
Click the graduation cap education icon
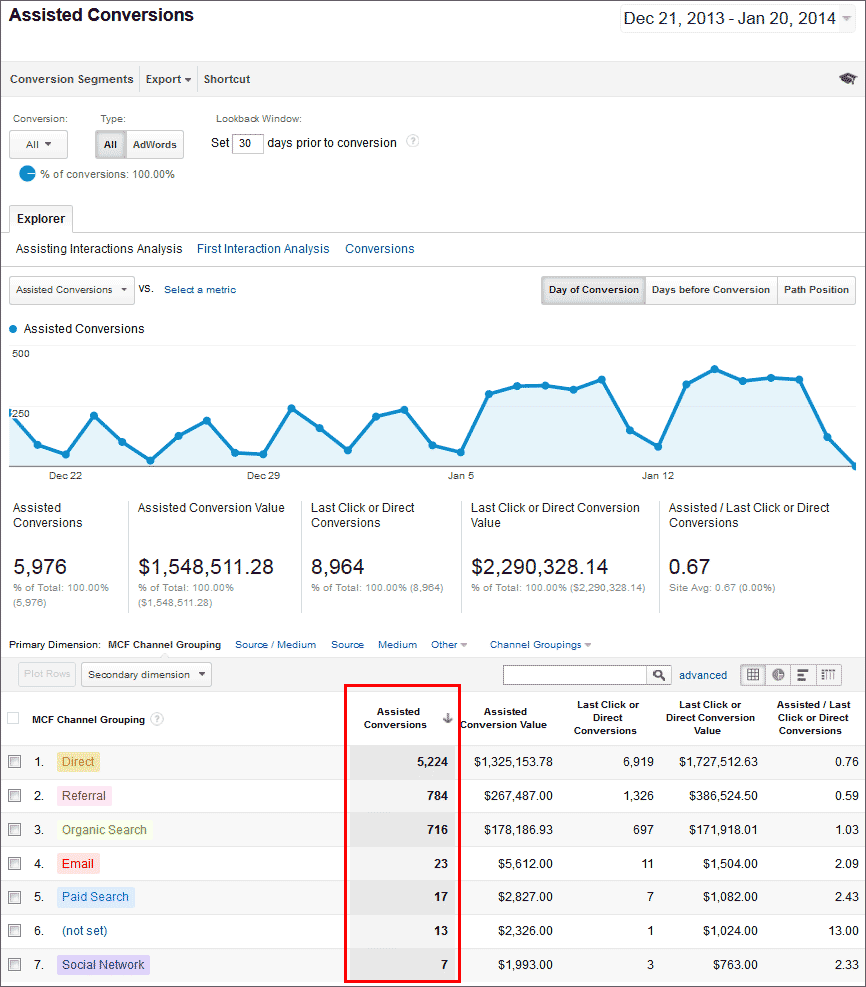pos(847,79)
